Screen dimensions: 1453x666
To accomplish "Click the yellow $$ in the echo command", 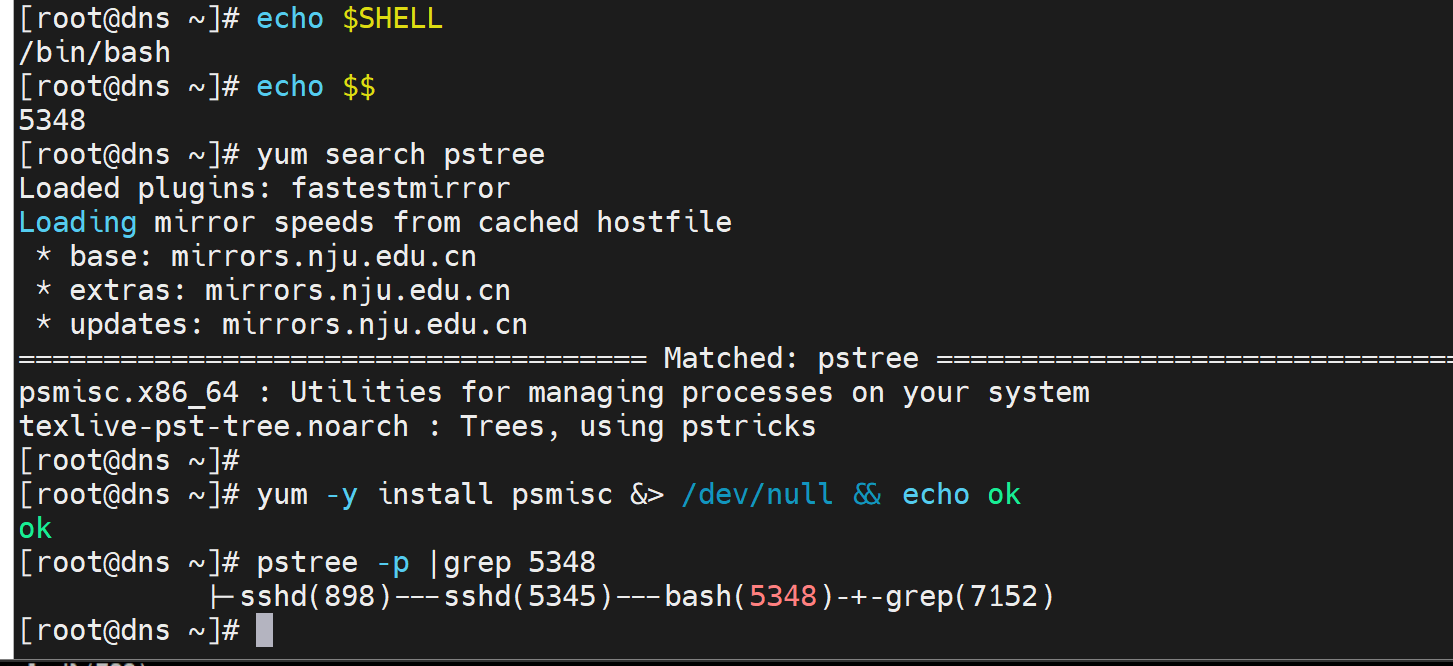I will pos(359,87).
